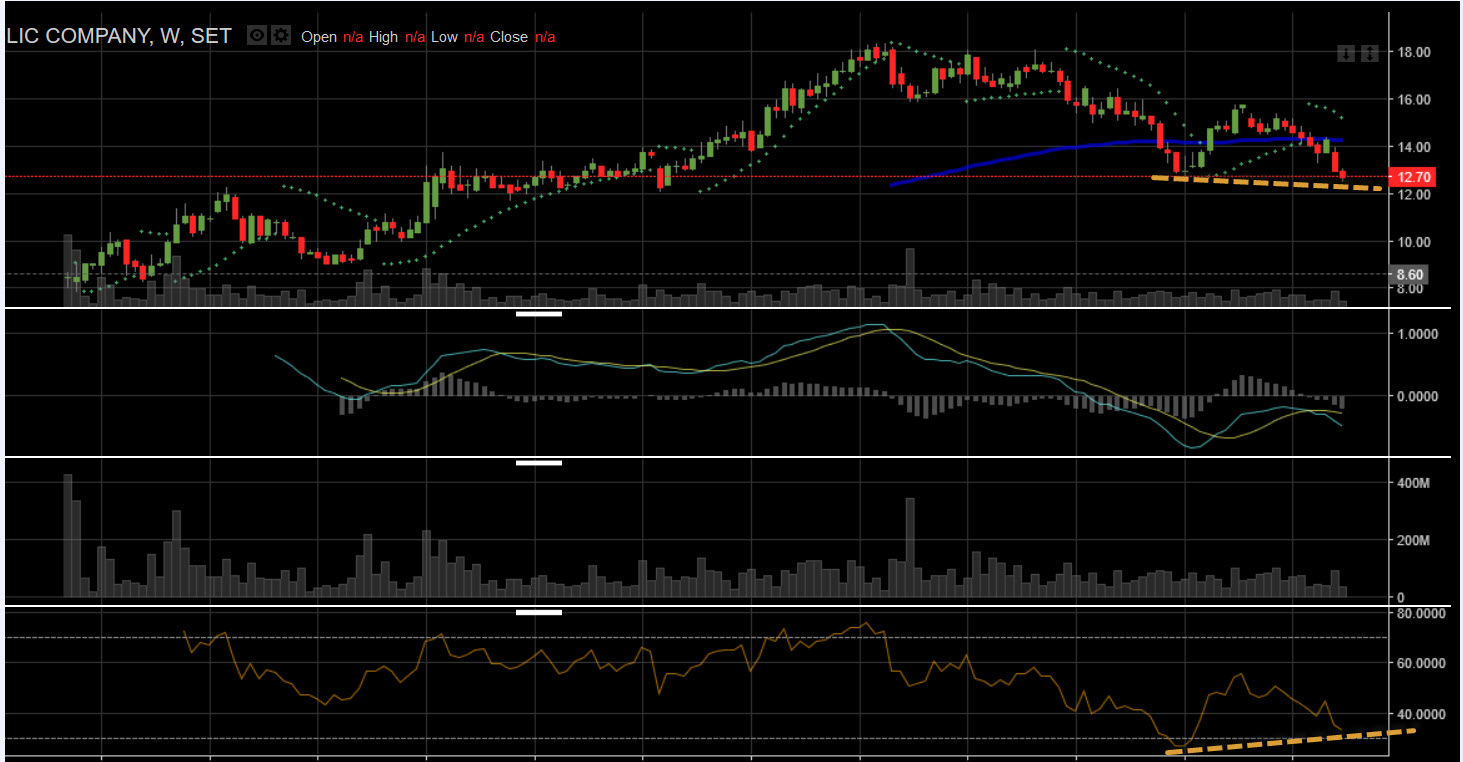Open chart settings via the gear icon

click(281, 36)
